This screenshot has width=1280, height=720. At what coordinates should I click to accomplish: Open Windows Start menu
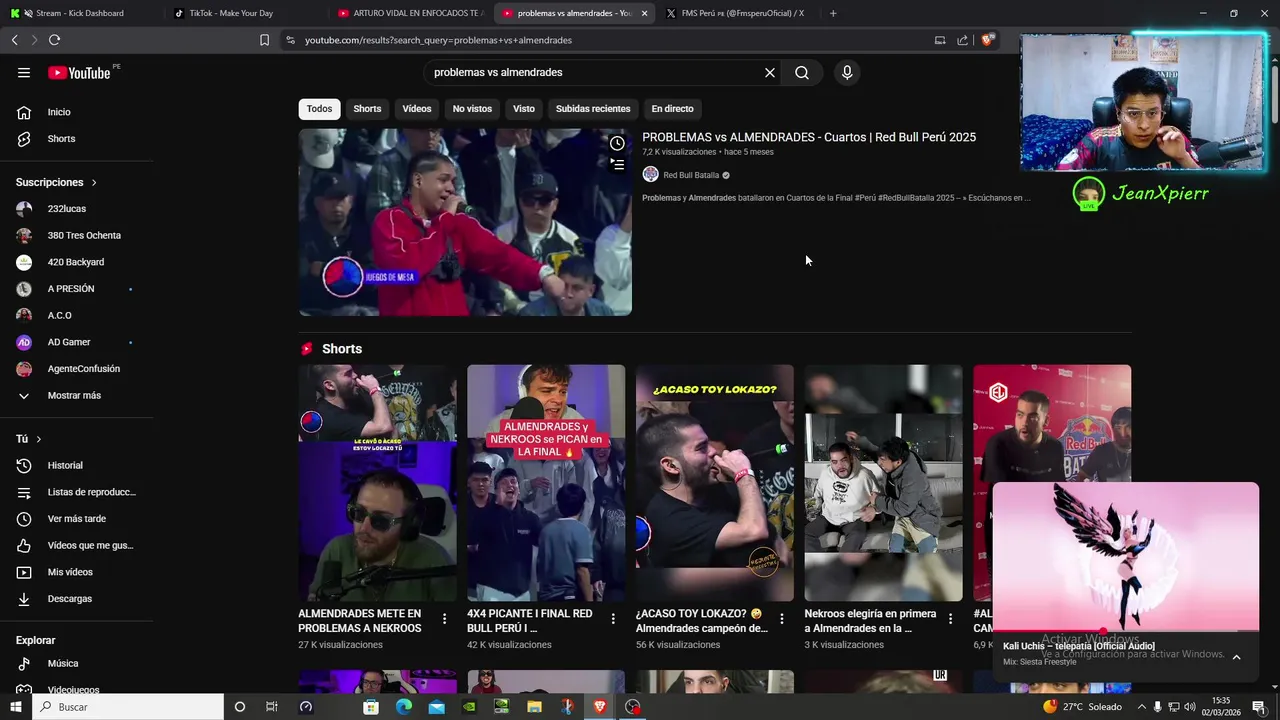(14, 707)
